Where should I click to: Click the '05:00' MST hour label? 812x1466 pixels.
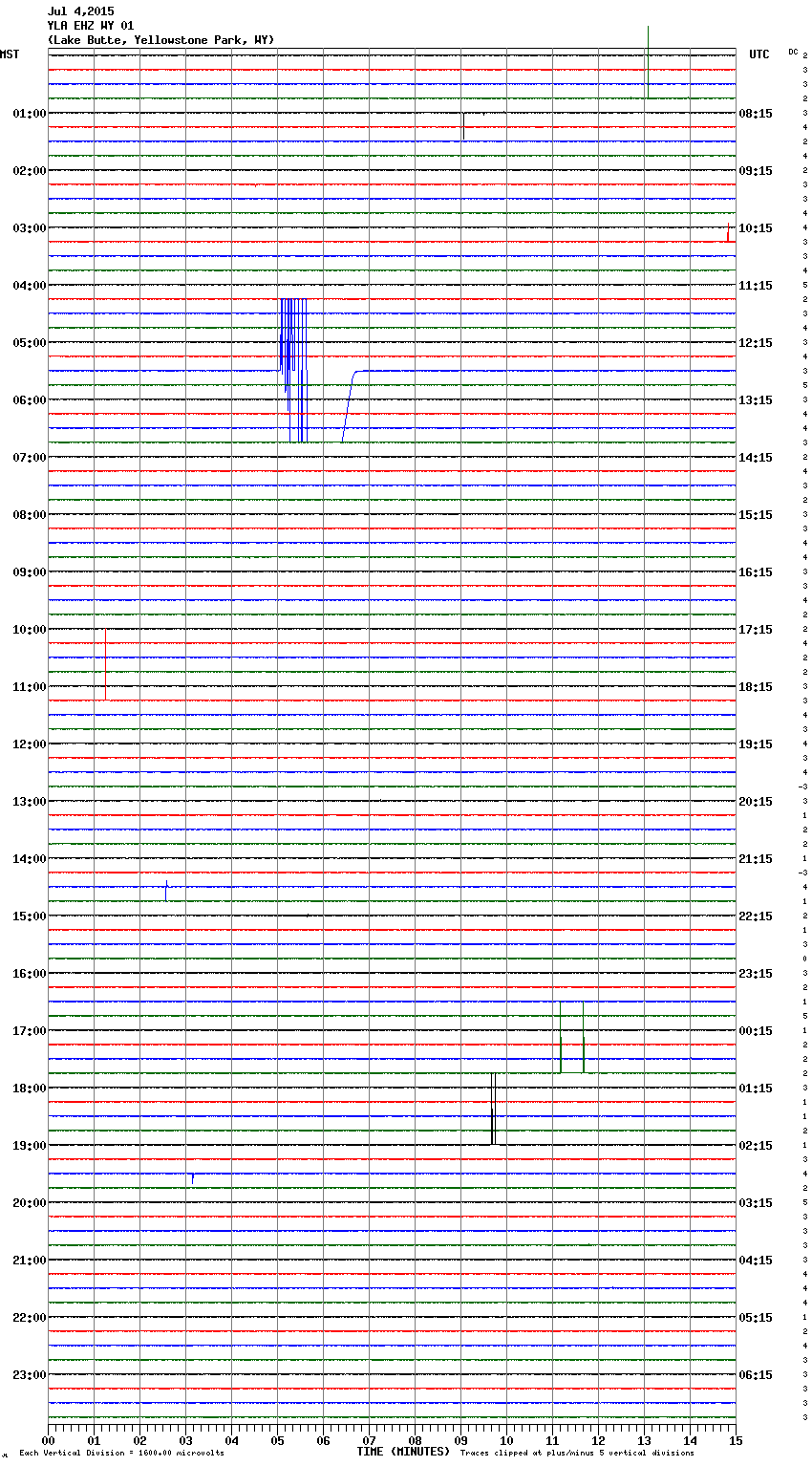click(x=30, y=343)
